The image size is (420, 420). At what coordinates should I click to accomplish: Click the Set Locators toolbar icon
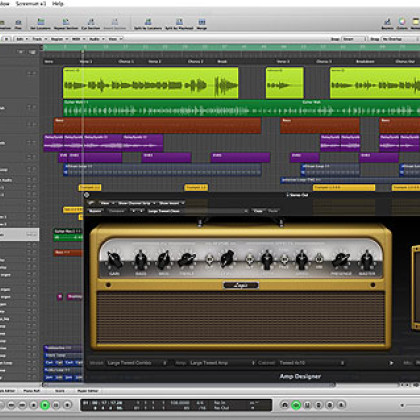[x=41, y=24]
